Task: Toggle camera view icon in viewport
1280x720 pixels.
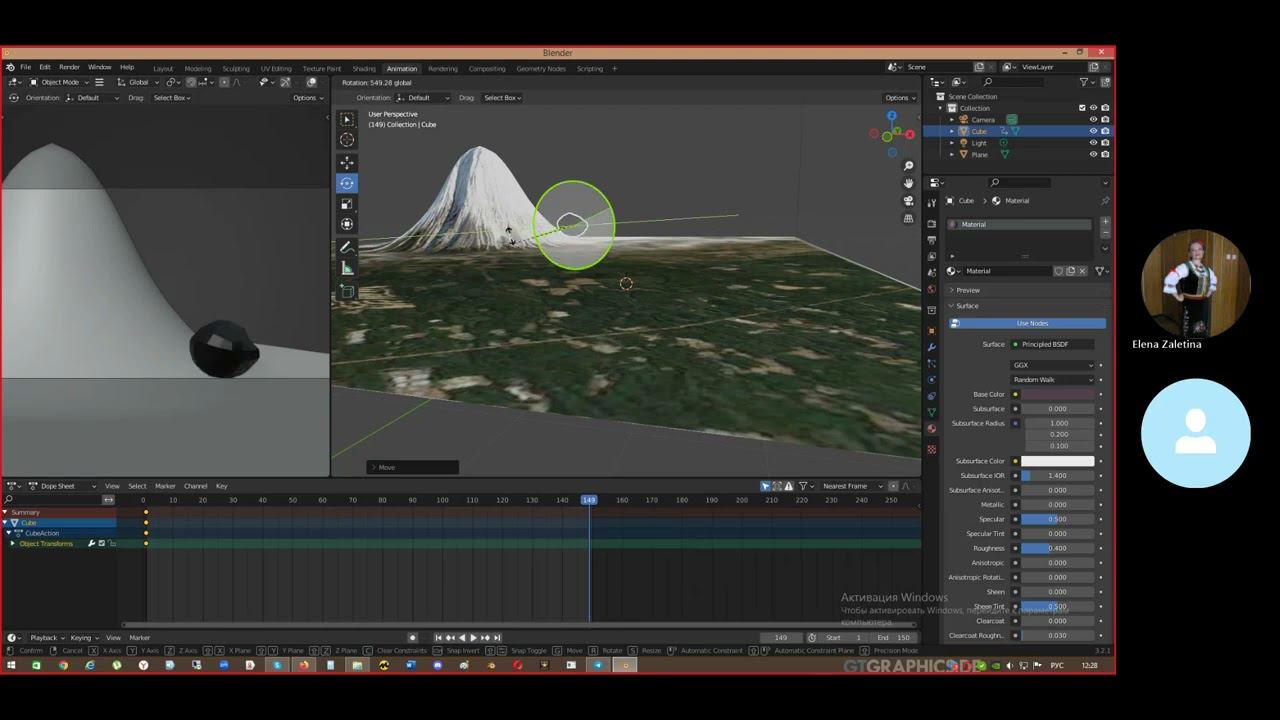Action: 908,201
